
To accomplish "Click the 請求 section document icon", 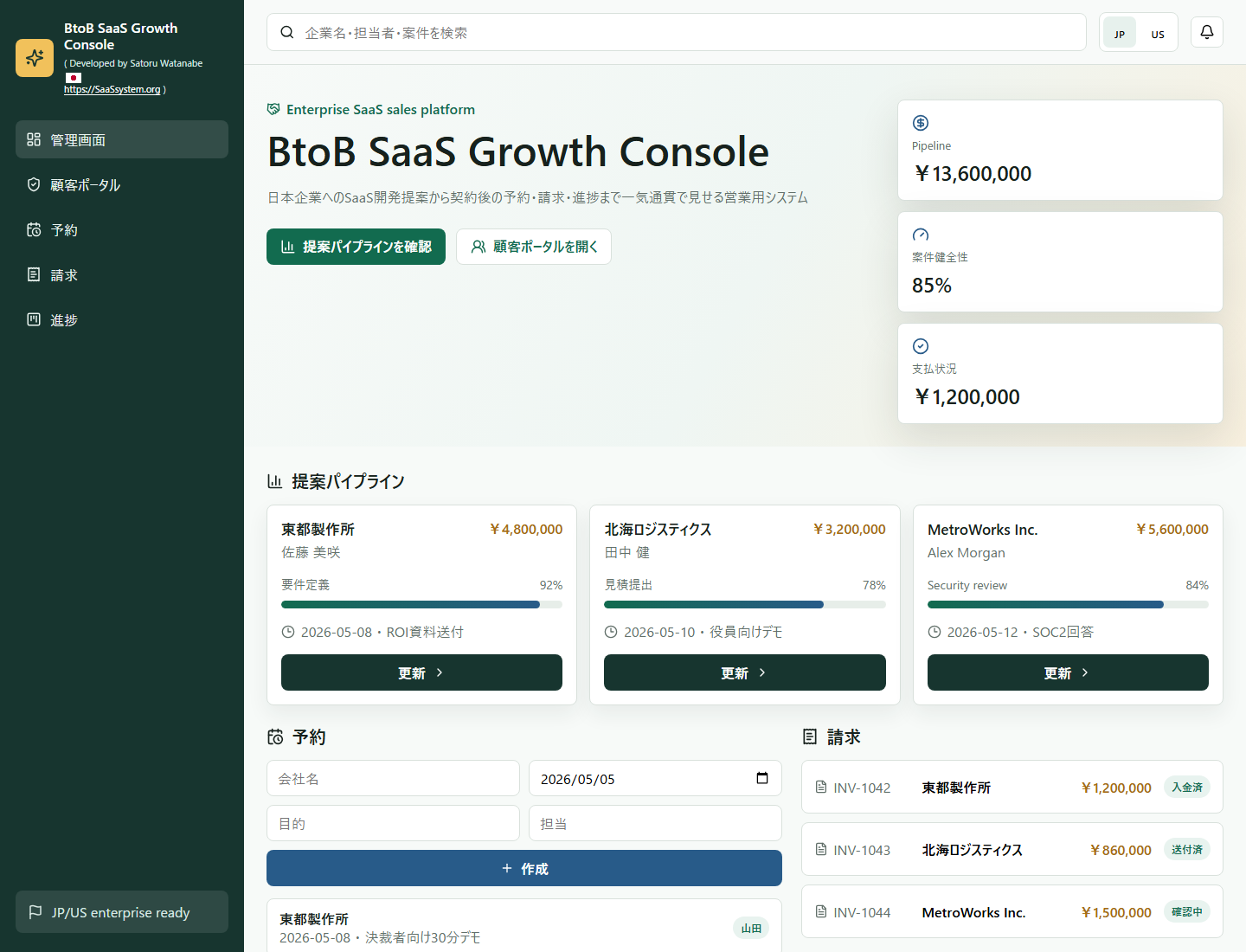I will [810, 737].
